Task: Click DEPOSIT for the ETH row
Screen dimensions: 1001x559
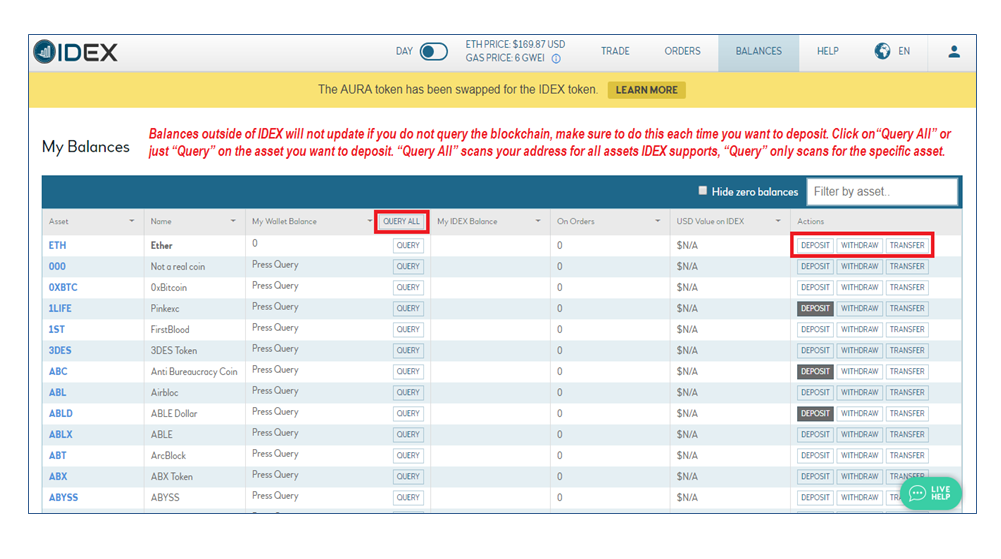Action: pyautogui.click(x=815, y=245)
